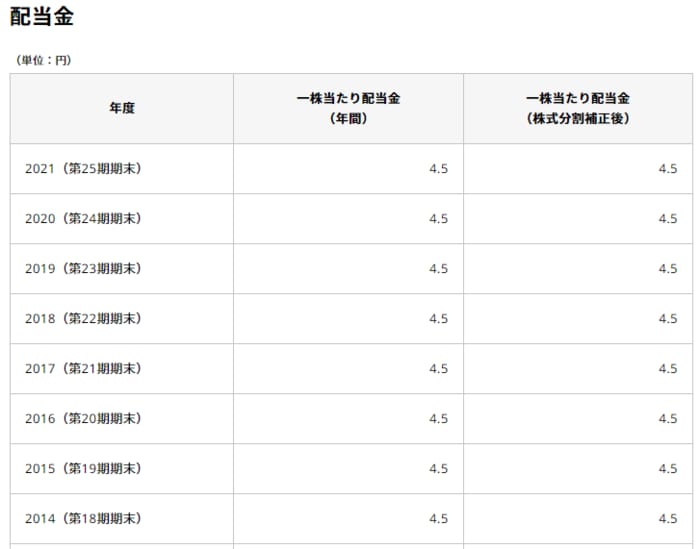700x549 pixels.
Task: Select the 2021 split-adjusted dividend value
Action: click(667, 169)
